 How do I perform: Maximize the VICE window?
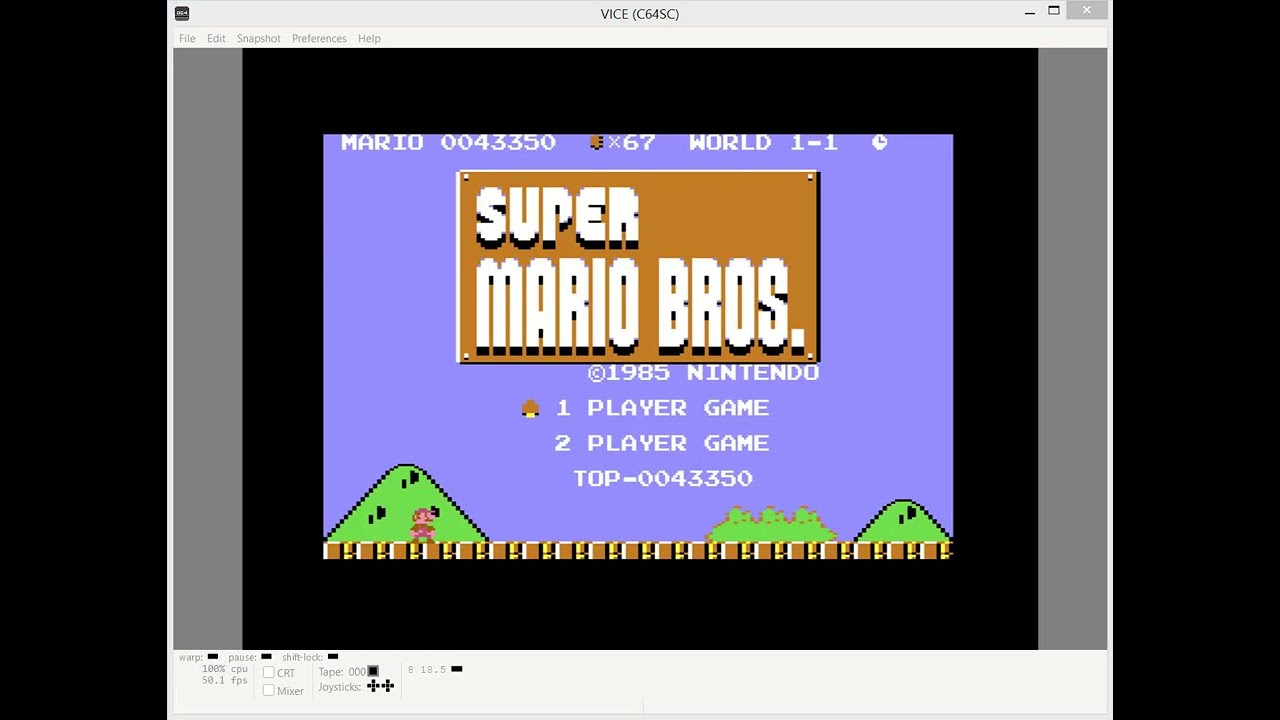point(1054,11)
